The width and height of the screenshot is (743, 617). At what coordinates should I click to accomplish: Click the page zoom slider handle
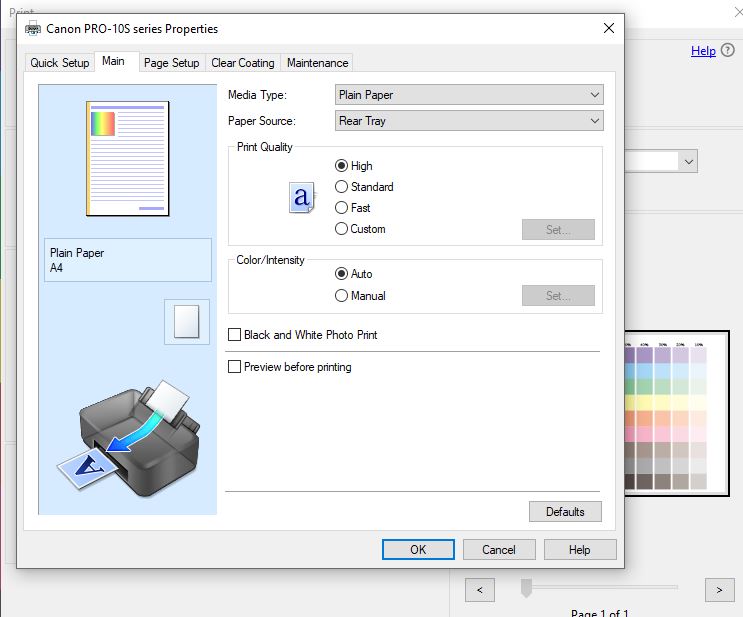coord(526,589)
